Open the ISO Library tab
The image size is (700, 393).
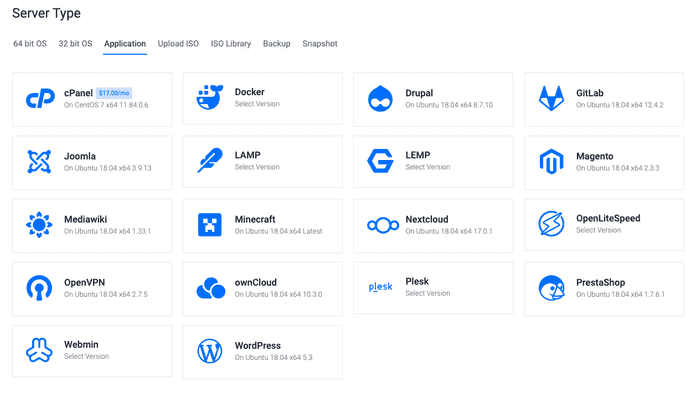coord(231,44)
